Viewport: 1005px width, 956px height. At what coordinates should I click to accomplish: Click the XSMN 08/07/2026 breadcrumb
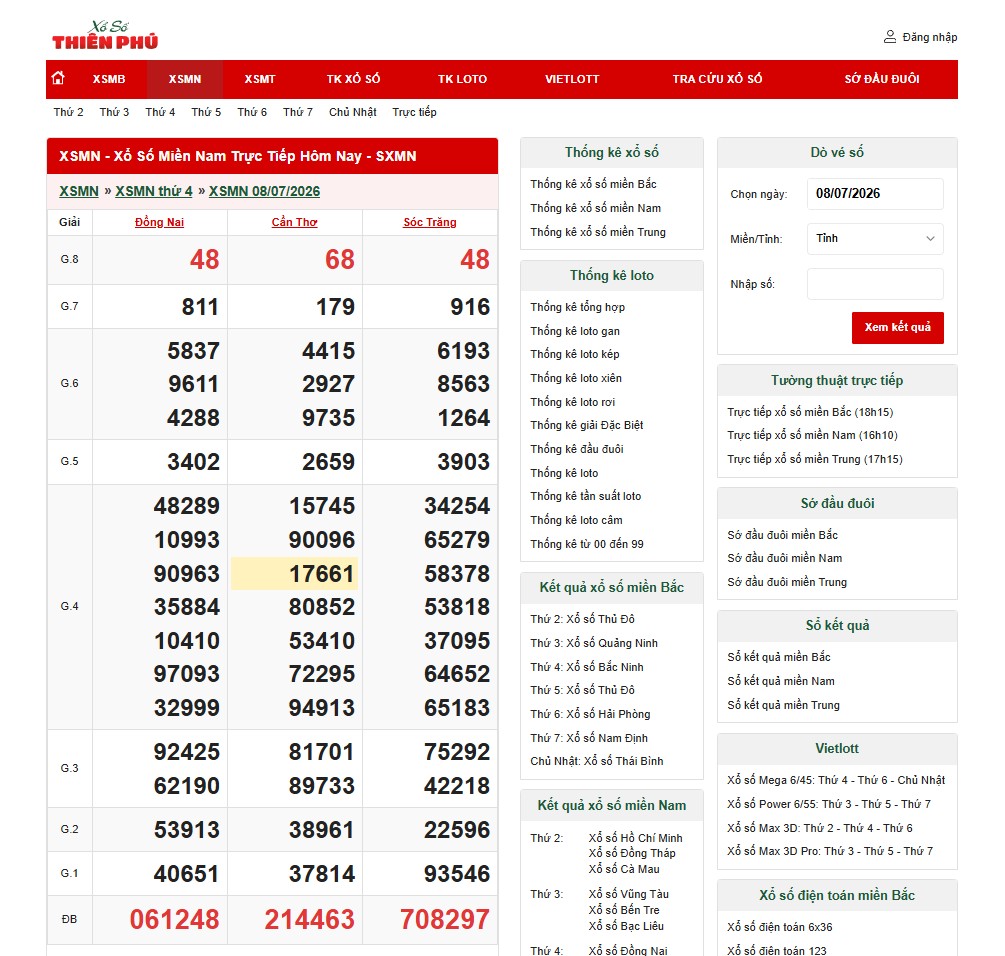(264, 191)
